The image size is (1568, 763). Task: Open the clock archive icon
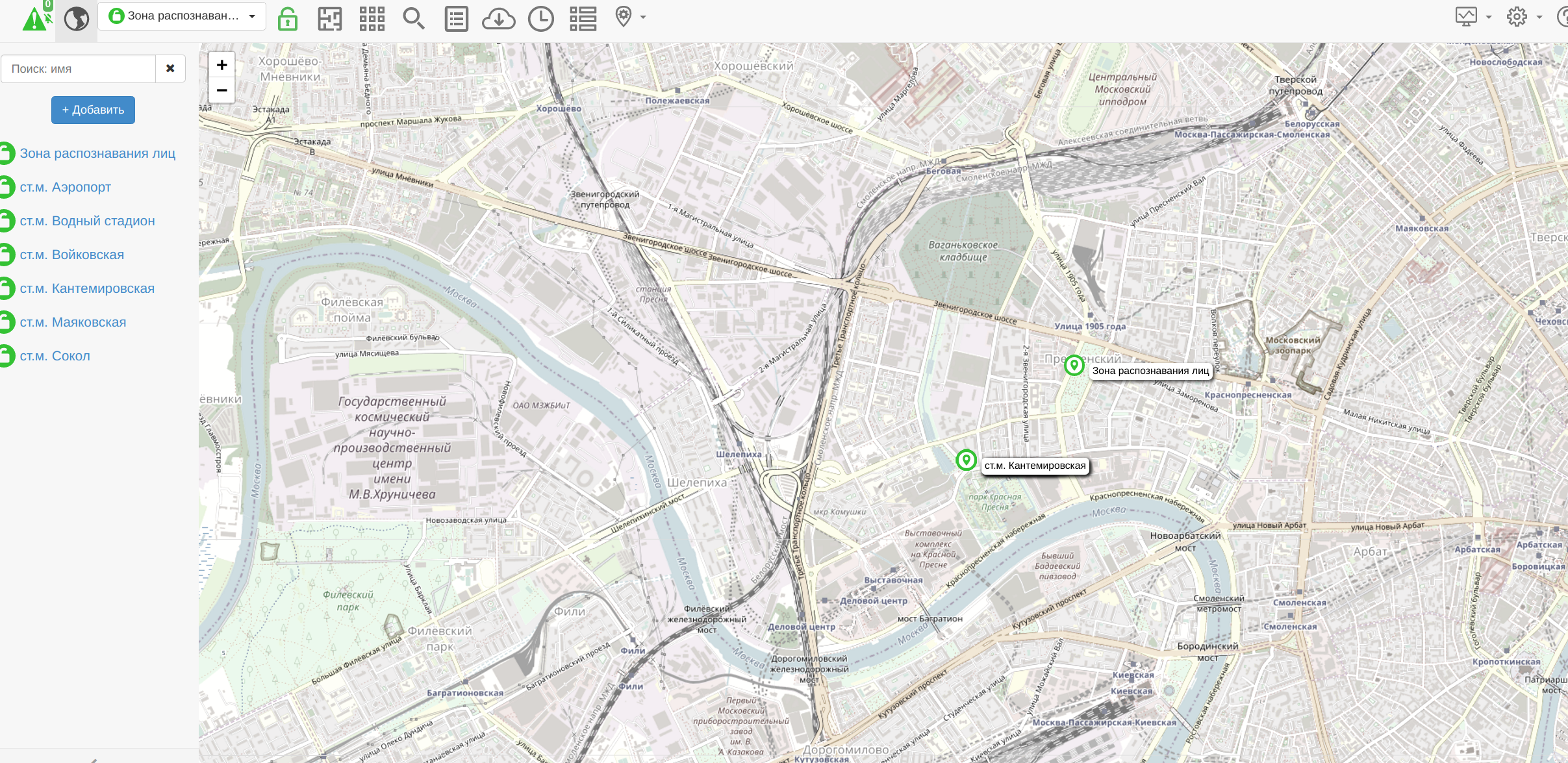(x=541, y=19)
